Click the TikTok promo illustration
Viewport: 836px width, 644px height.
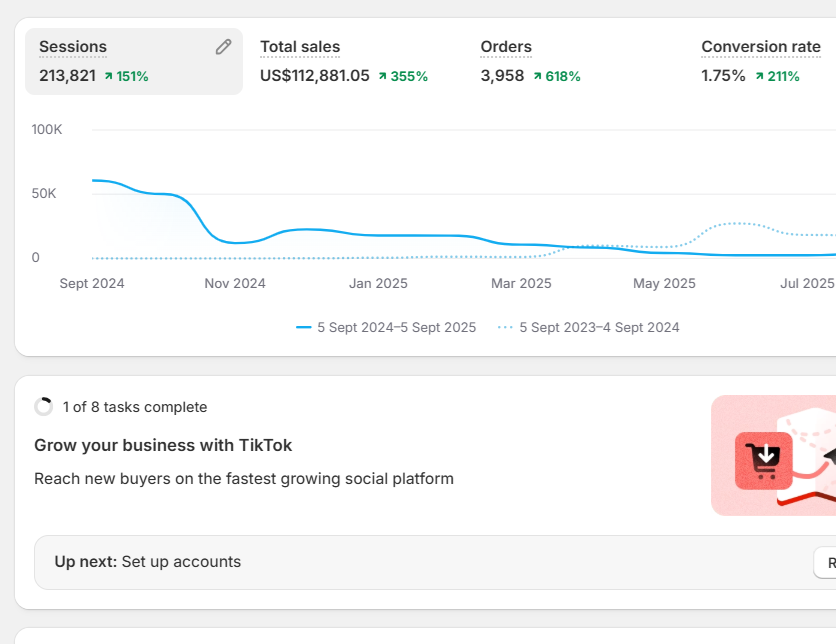point(774,455)
